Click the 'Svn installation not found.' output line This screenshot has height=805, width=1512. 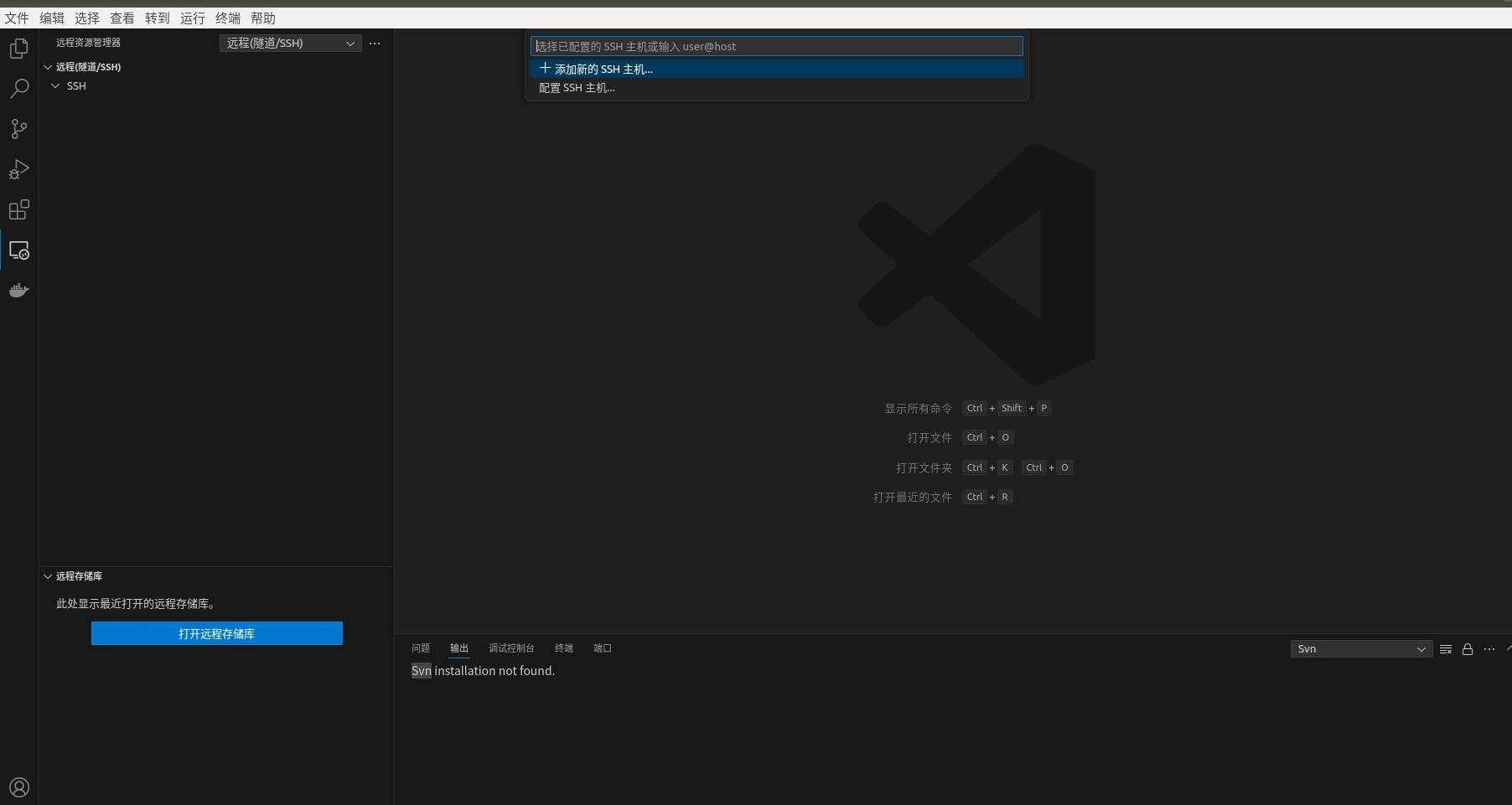[483, 671]
